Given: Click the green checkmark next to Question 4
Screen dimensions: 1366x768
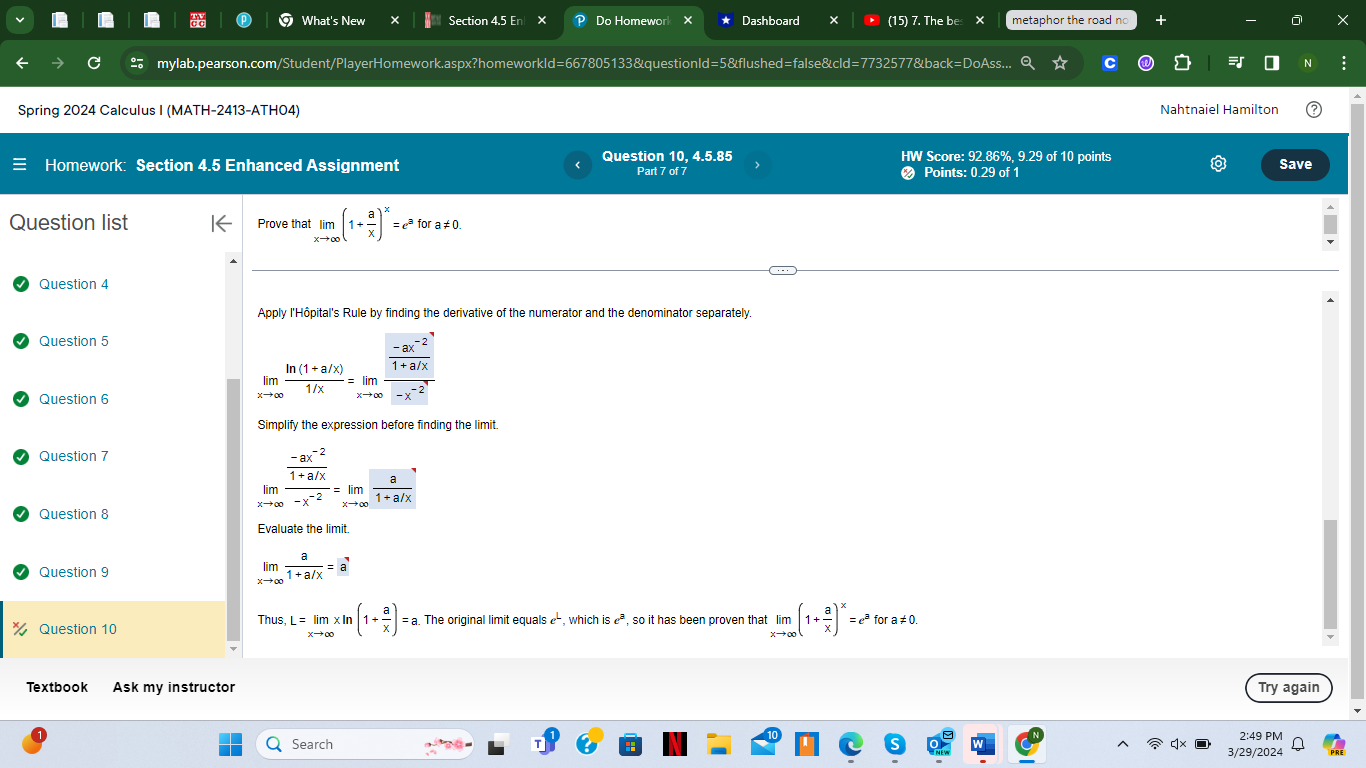Looking at the screenshot, I should 21,284.
